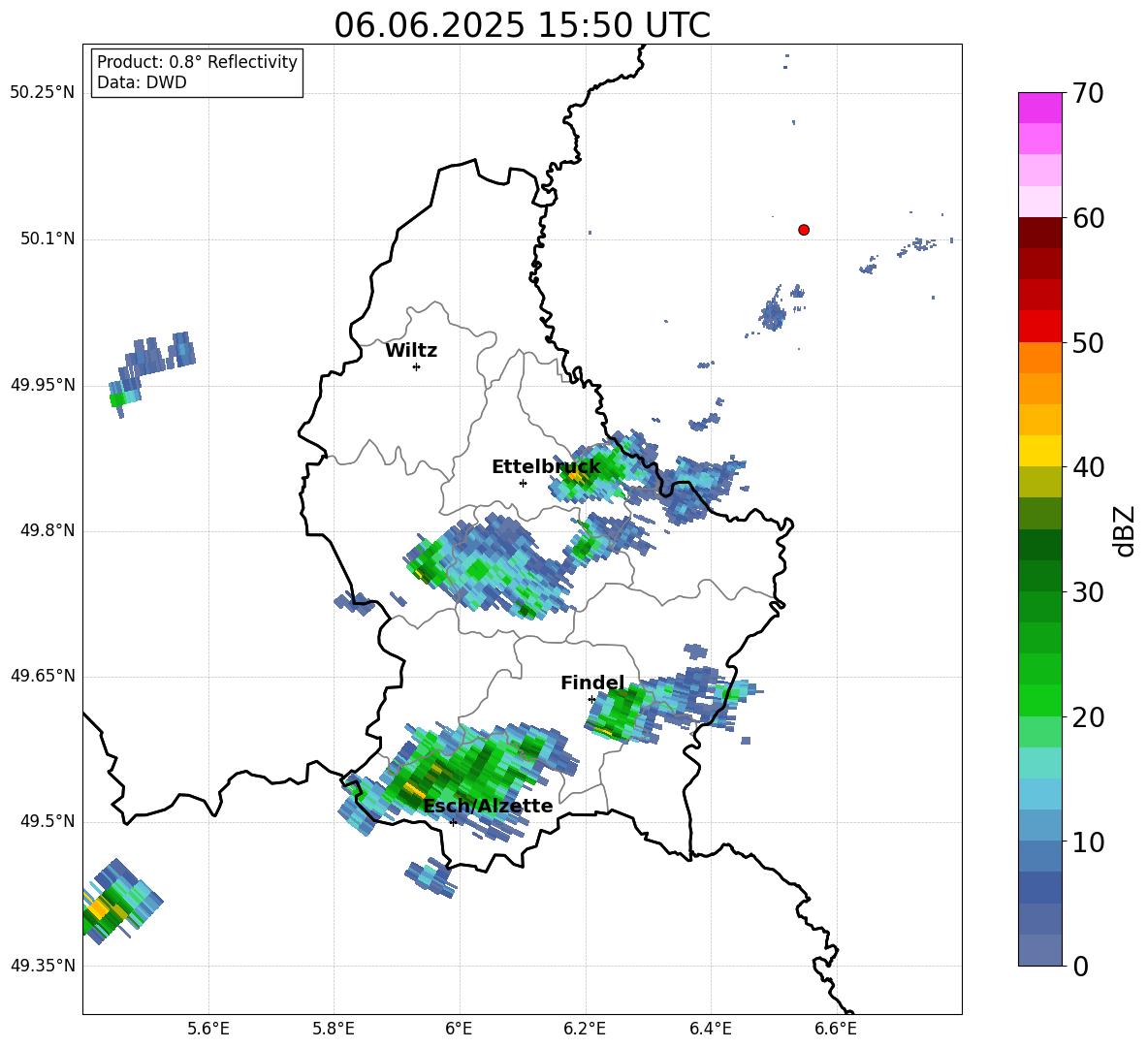Click the red dot radar site marker
1148x1048 pixels.
[804, 230]
